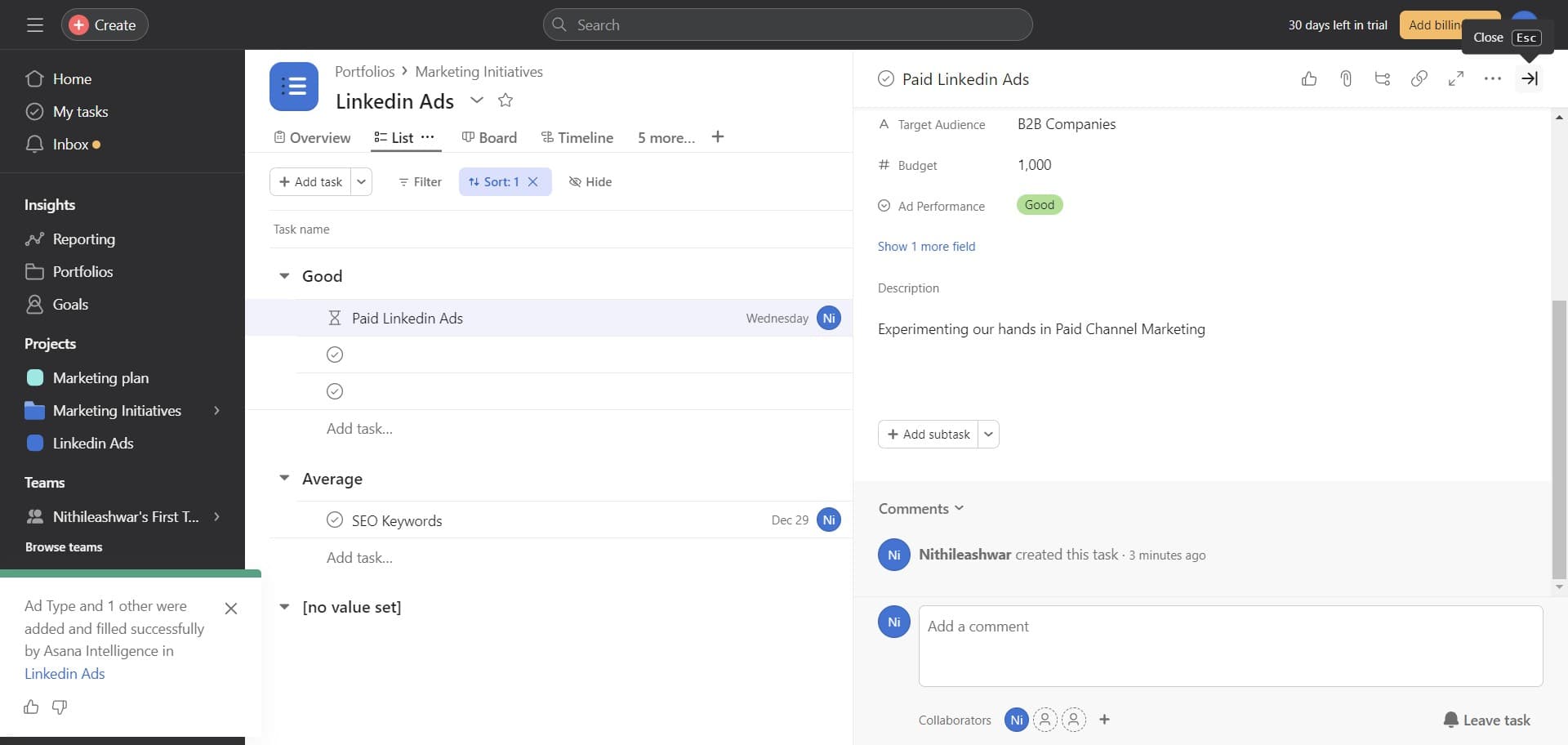Select the Good ad performance tag

click(x=1039, y=205)
